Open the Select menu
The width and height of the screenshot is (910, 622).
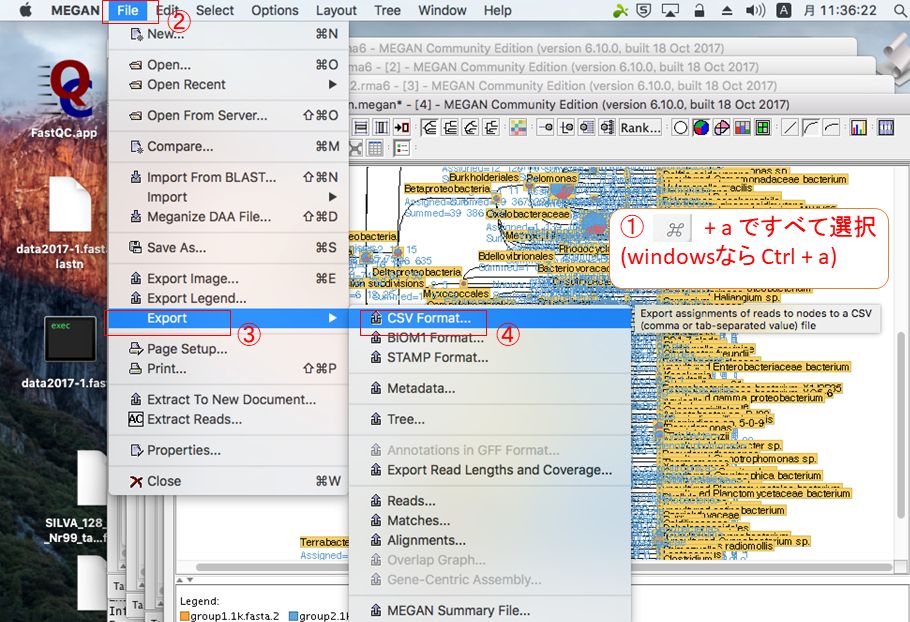click(x=215, y=10)
